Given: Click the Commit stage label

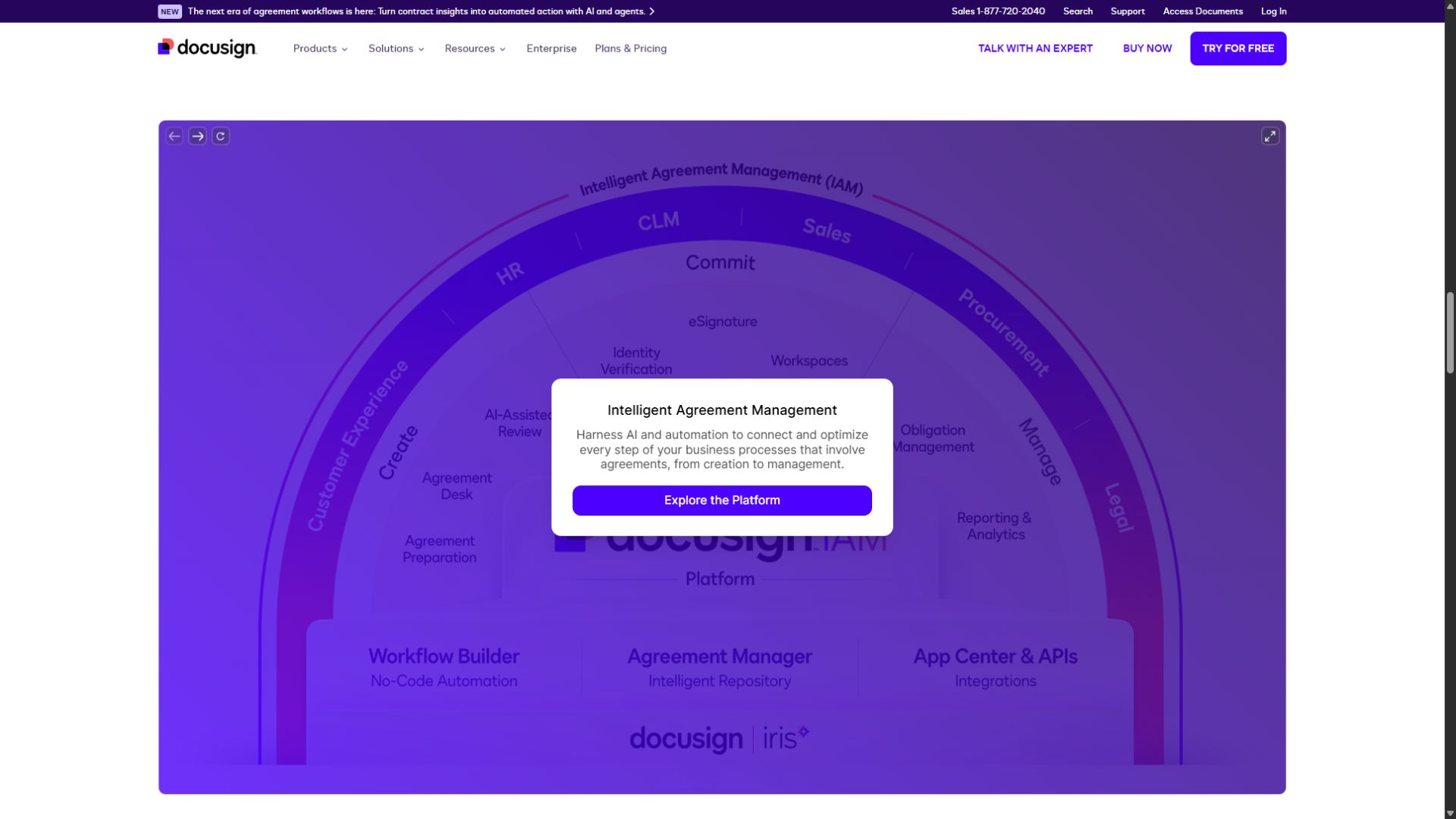Looking at the screenshot, I should tap(720, 263).
